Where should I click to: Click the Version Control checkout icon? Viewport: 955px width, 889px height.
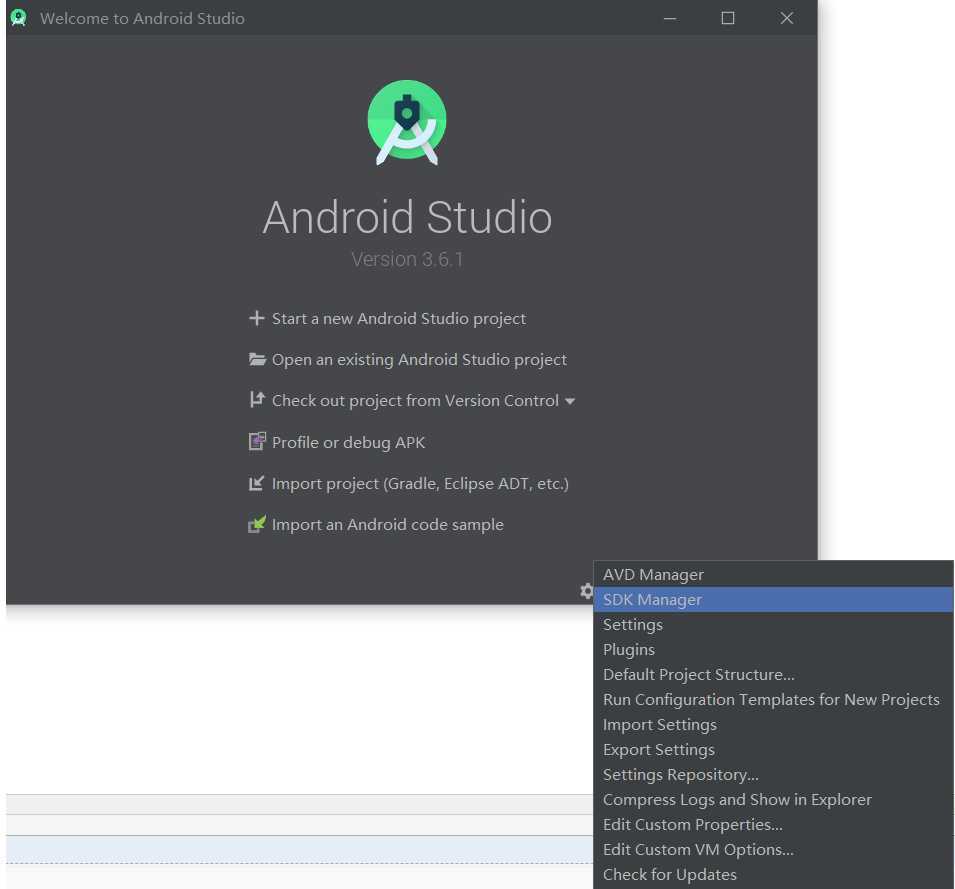click(x=257, y=399)
